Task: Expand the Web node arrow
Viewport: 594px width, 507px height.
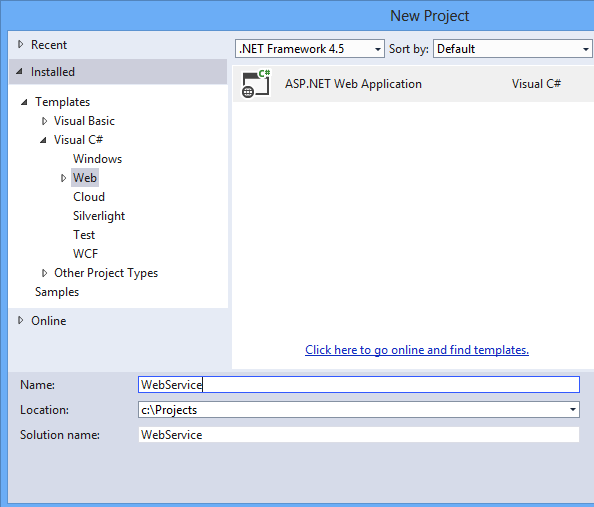Action: click(63, 178)
